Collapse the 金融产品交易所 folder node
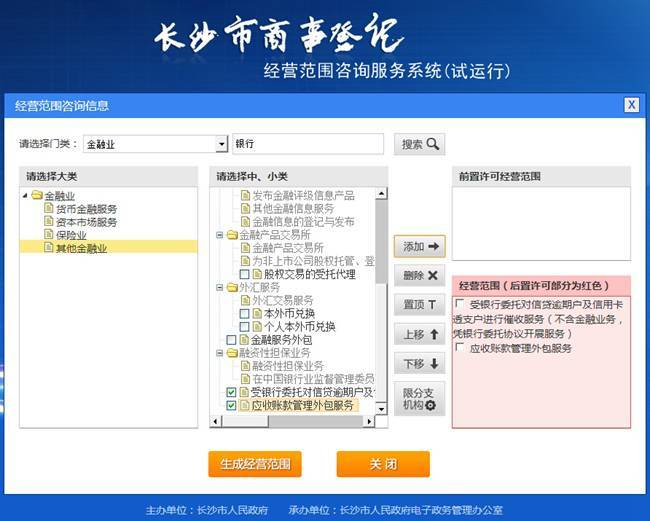 220,235
